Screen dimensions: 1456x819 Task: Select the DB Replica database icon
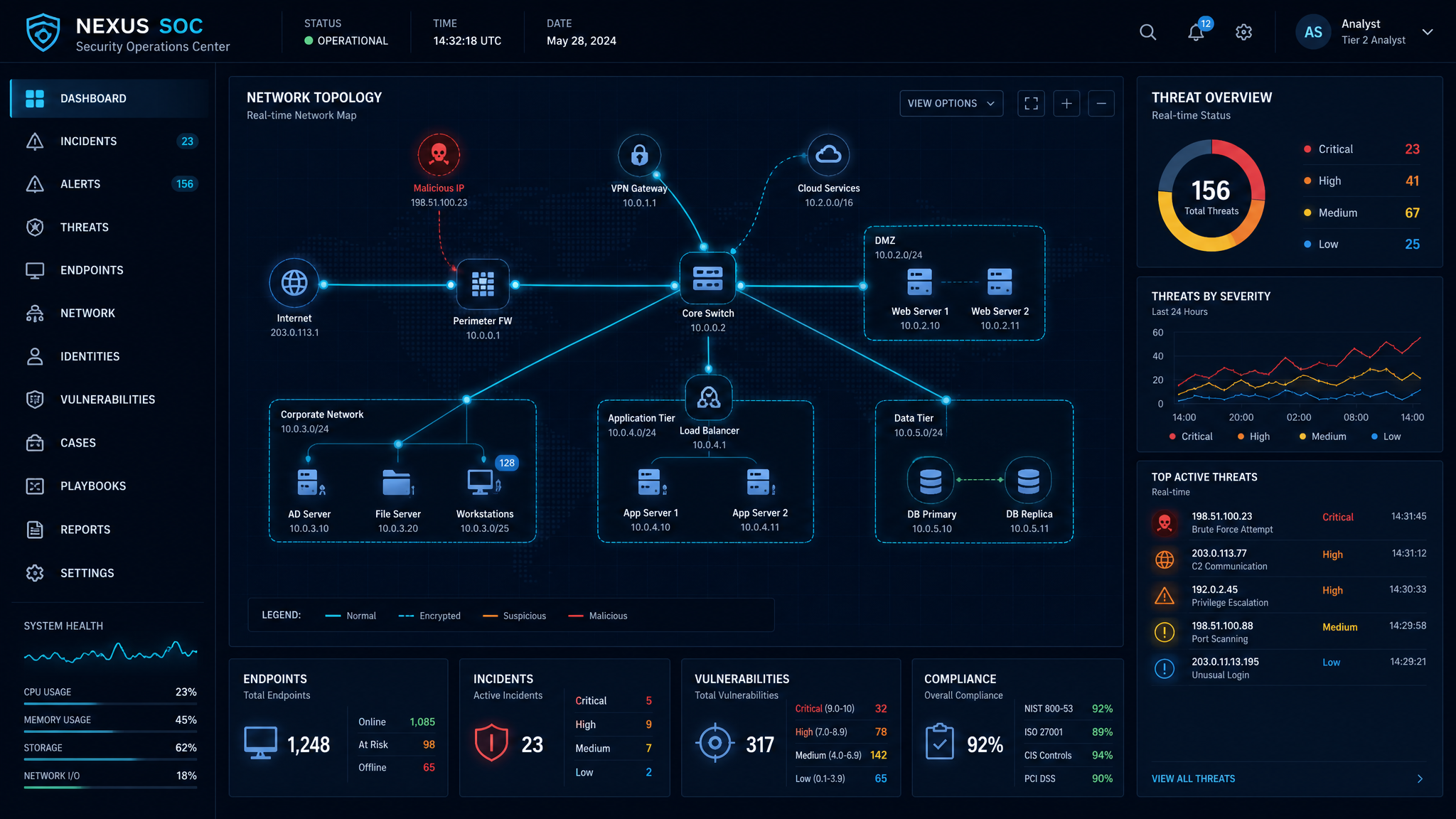pos(1028,481)
